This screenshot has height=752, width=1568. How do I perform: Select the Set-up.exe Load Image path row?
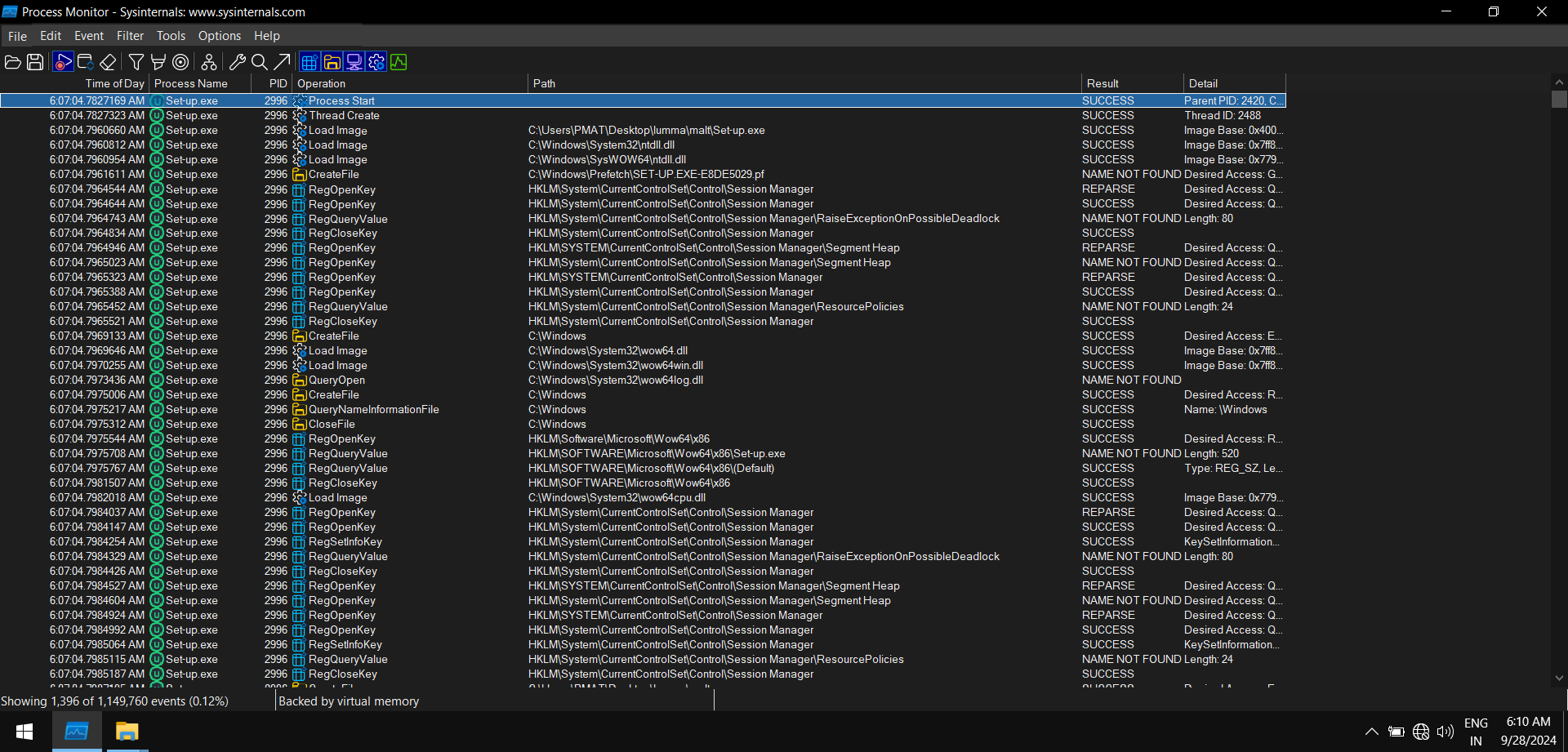pyautogui.click(x=643, y=130)
